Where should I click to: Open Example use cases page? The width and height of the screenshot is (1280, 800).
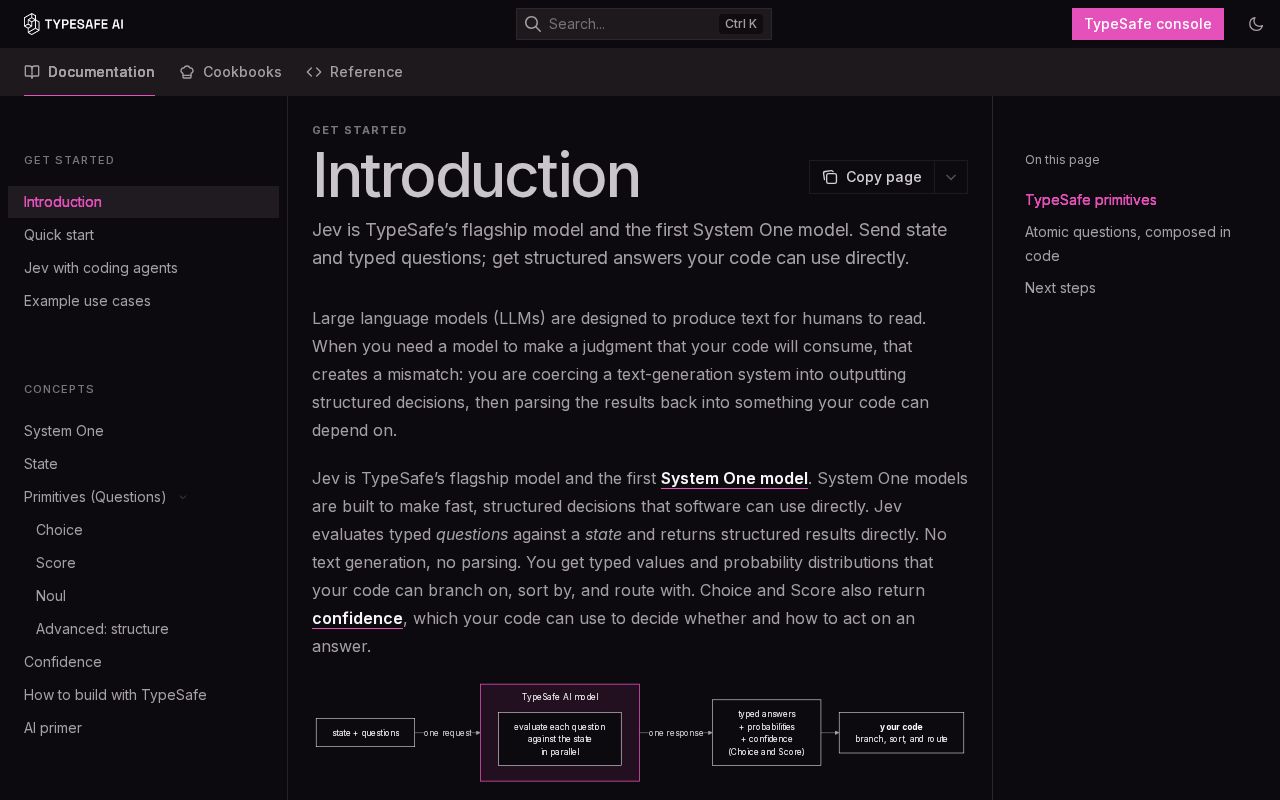[143, 301]
